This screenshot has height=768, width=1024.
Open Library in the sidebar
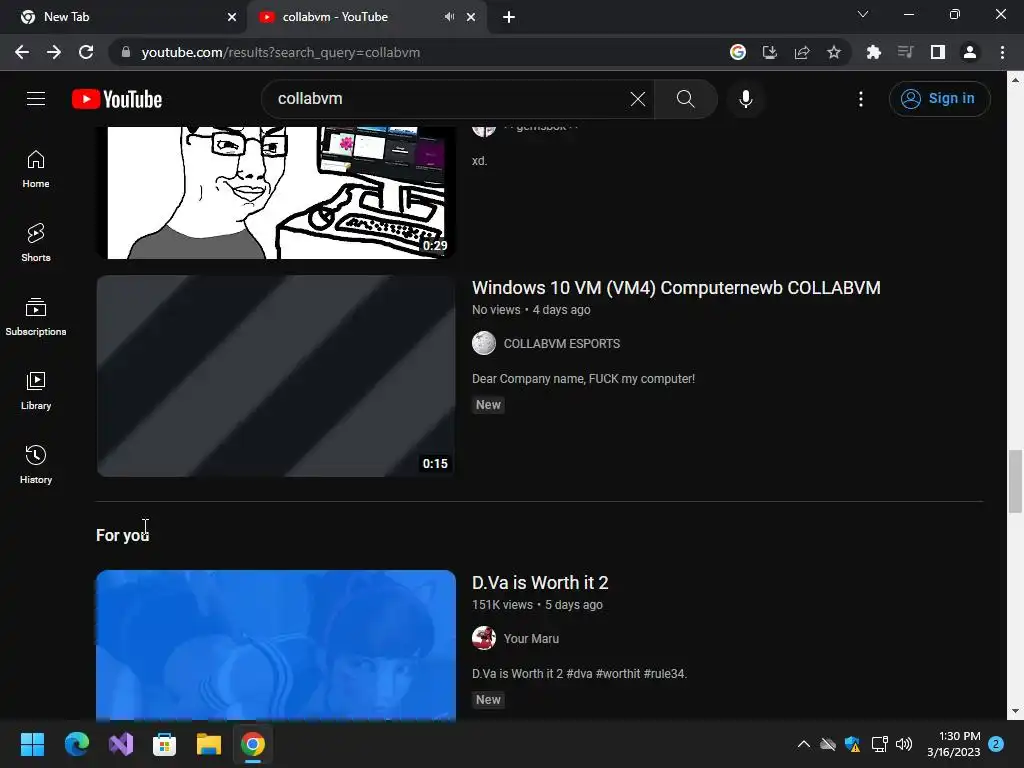[36, 391]
